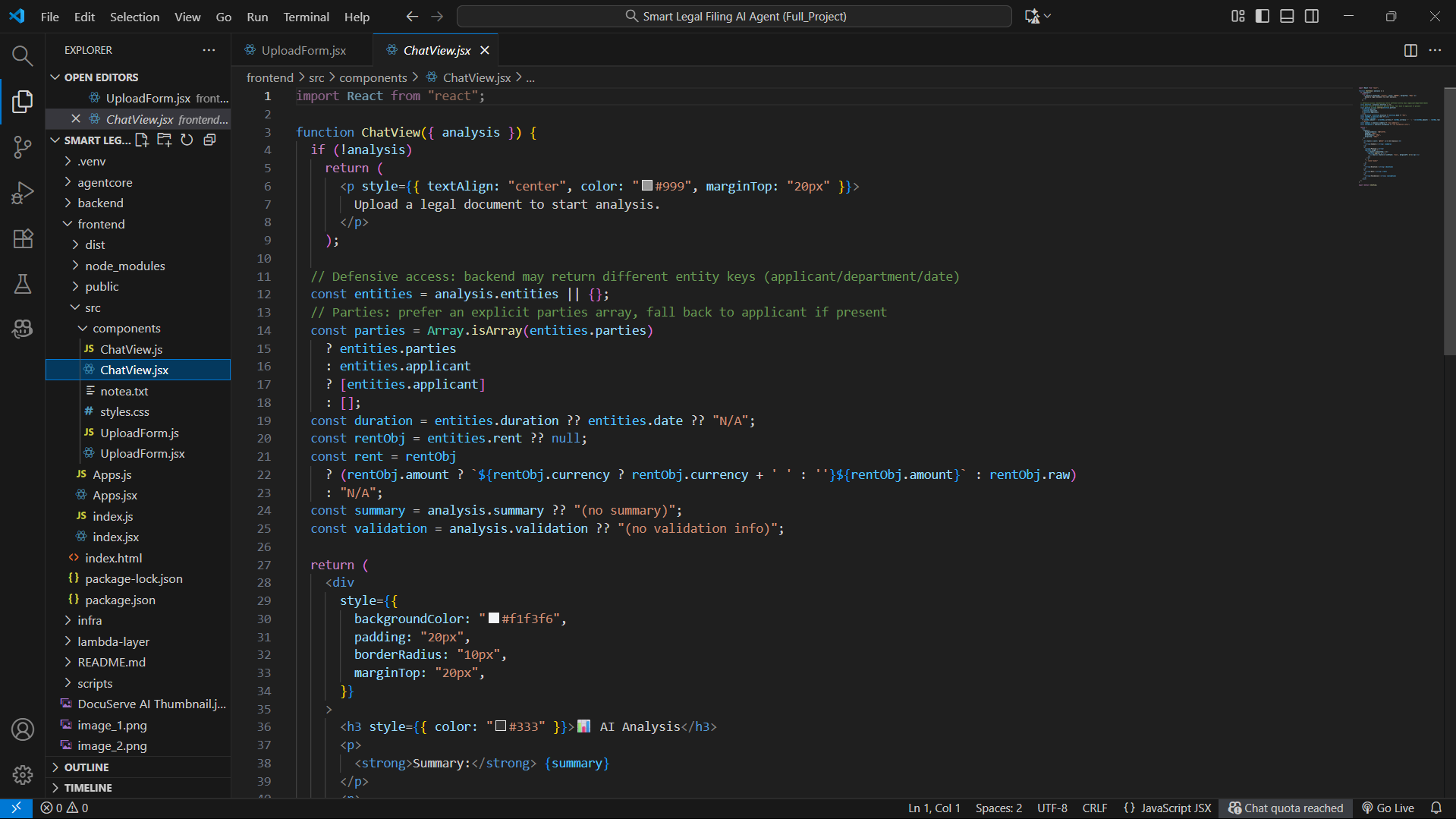Click Go Live in status bar
Screen dimensions: 1456x819
1388,808
